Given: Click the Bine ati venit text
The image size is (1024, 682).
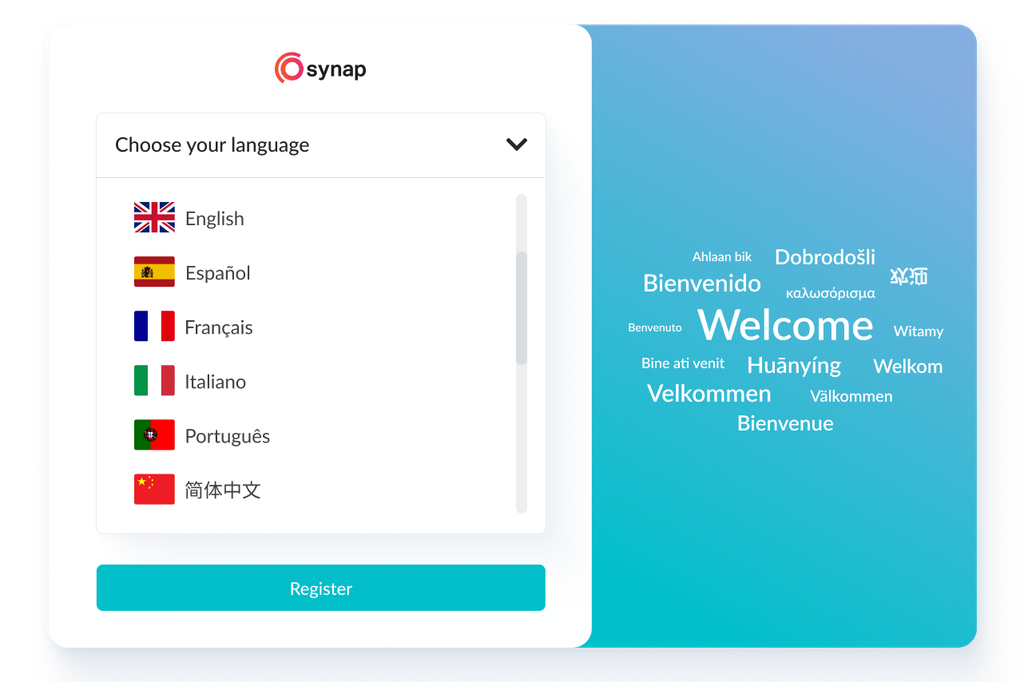Looking at the screenshot, I should (682, 363).
